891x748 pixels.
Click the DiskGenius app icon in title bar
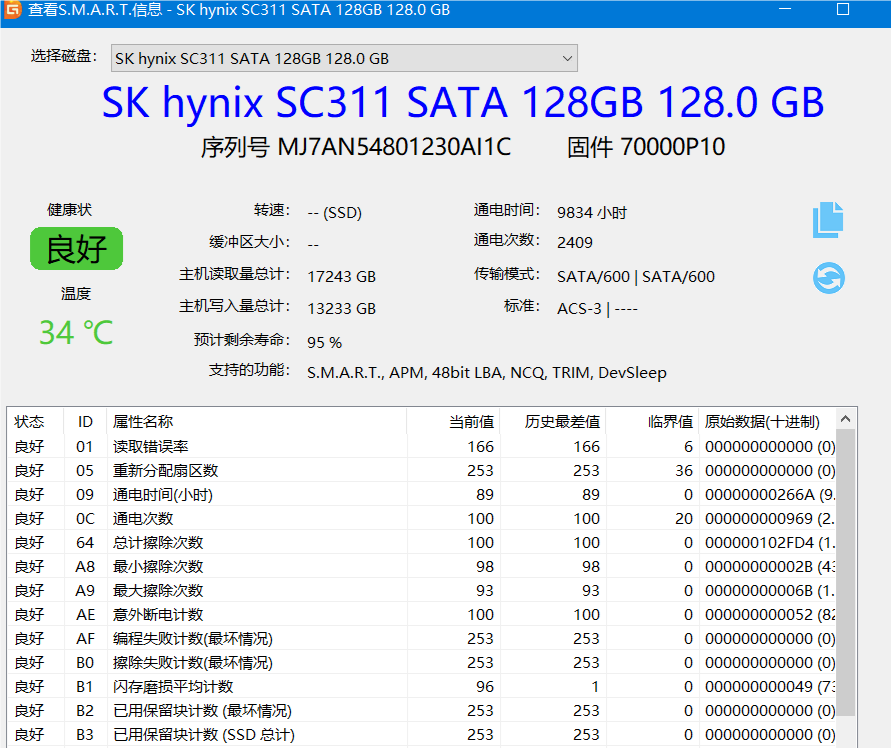[13, 10]
